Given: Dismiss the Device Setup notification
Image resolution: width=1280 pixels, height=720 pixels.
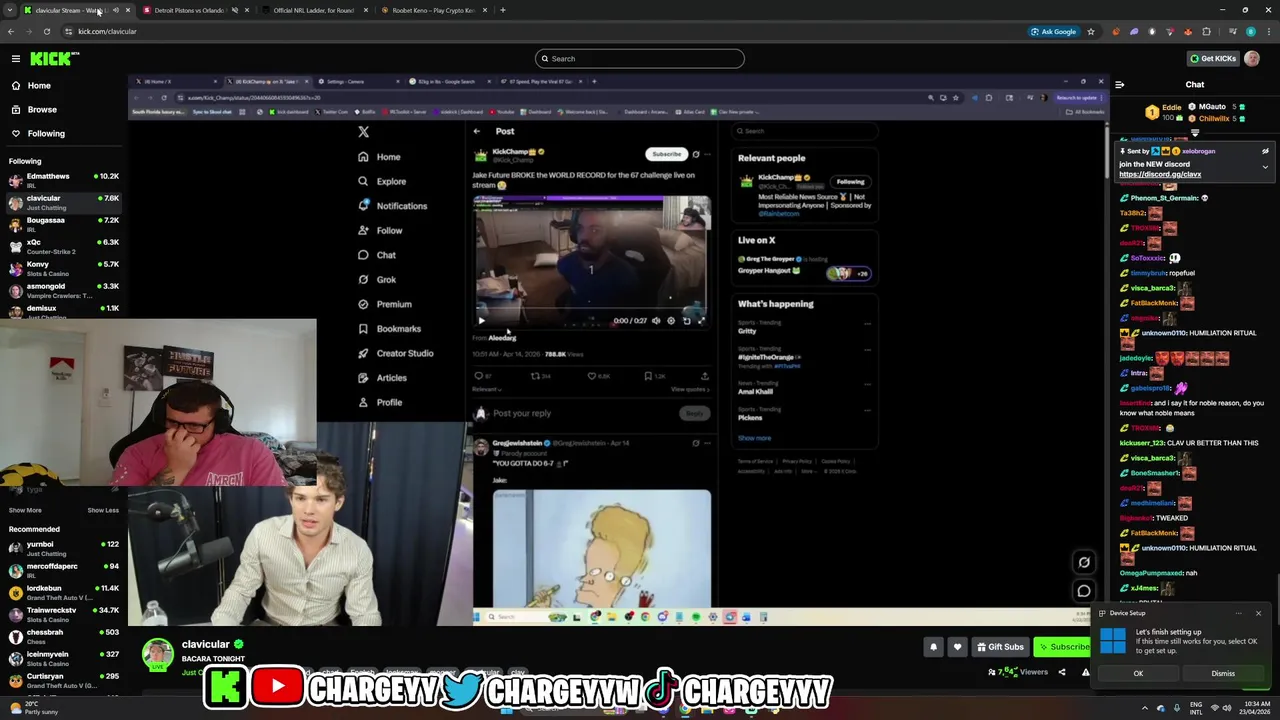Looking at the screenshot, I should coord(1223,673).
